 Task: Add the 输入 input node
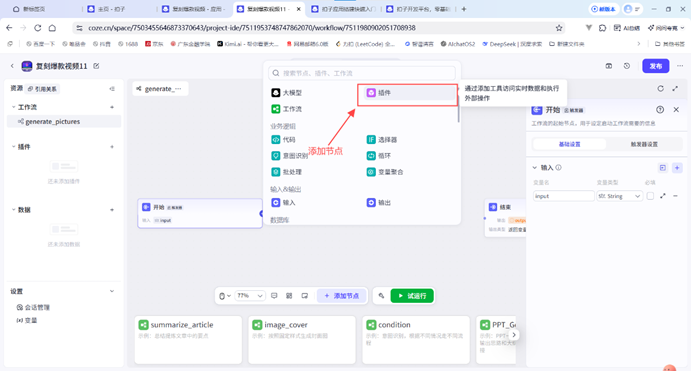tap(283, 203)
